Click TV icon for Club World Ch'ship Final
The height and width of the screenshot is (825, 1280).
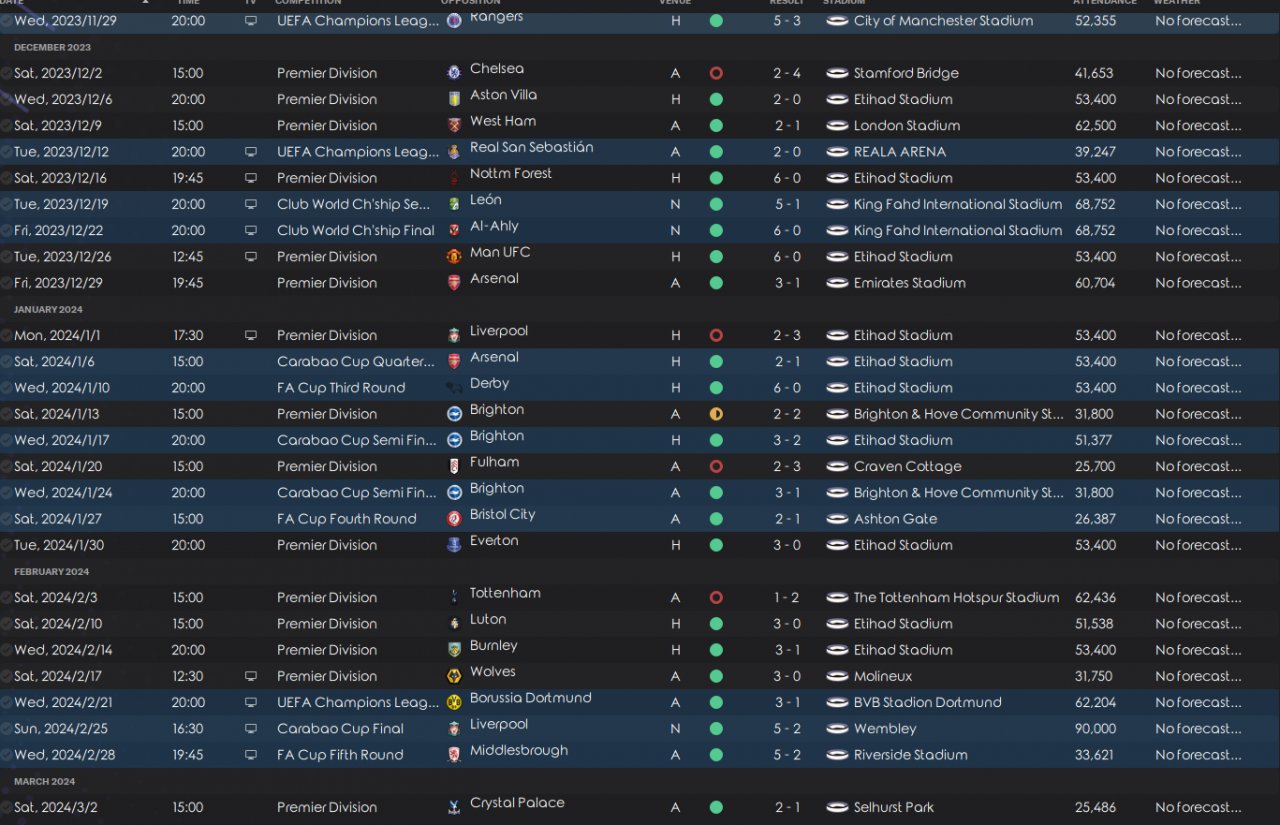pos(250,230)
